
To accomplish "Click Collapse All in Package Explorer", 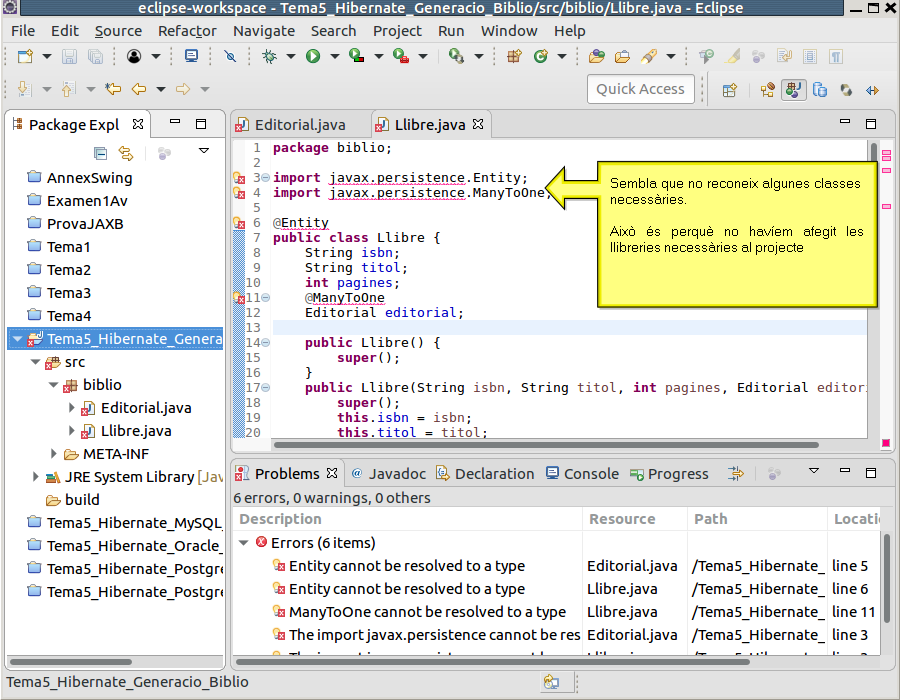I will (100, 153).
